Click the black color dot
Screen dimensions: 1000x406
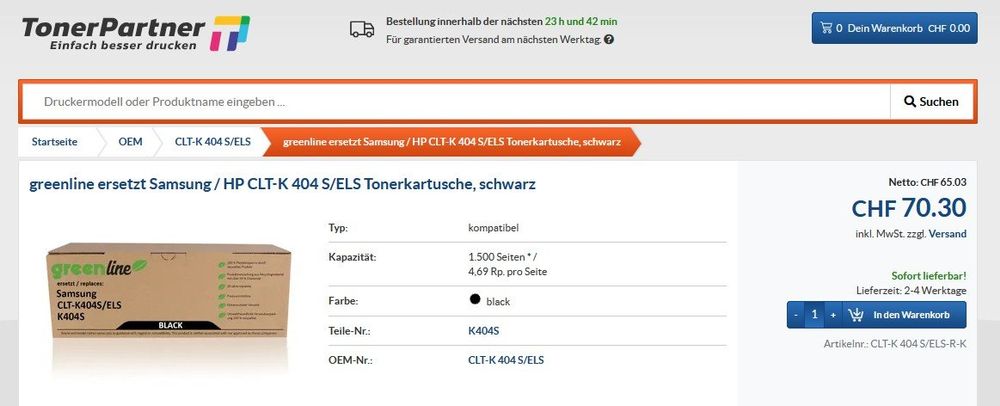[473, 299]
